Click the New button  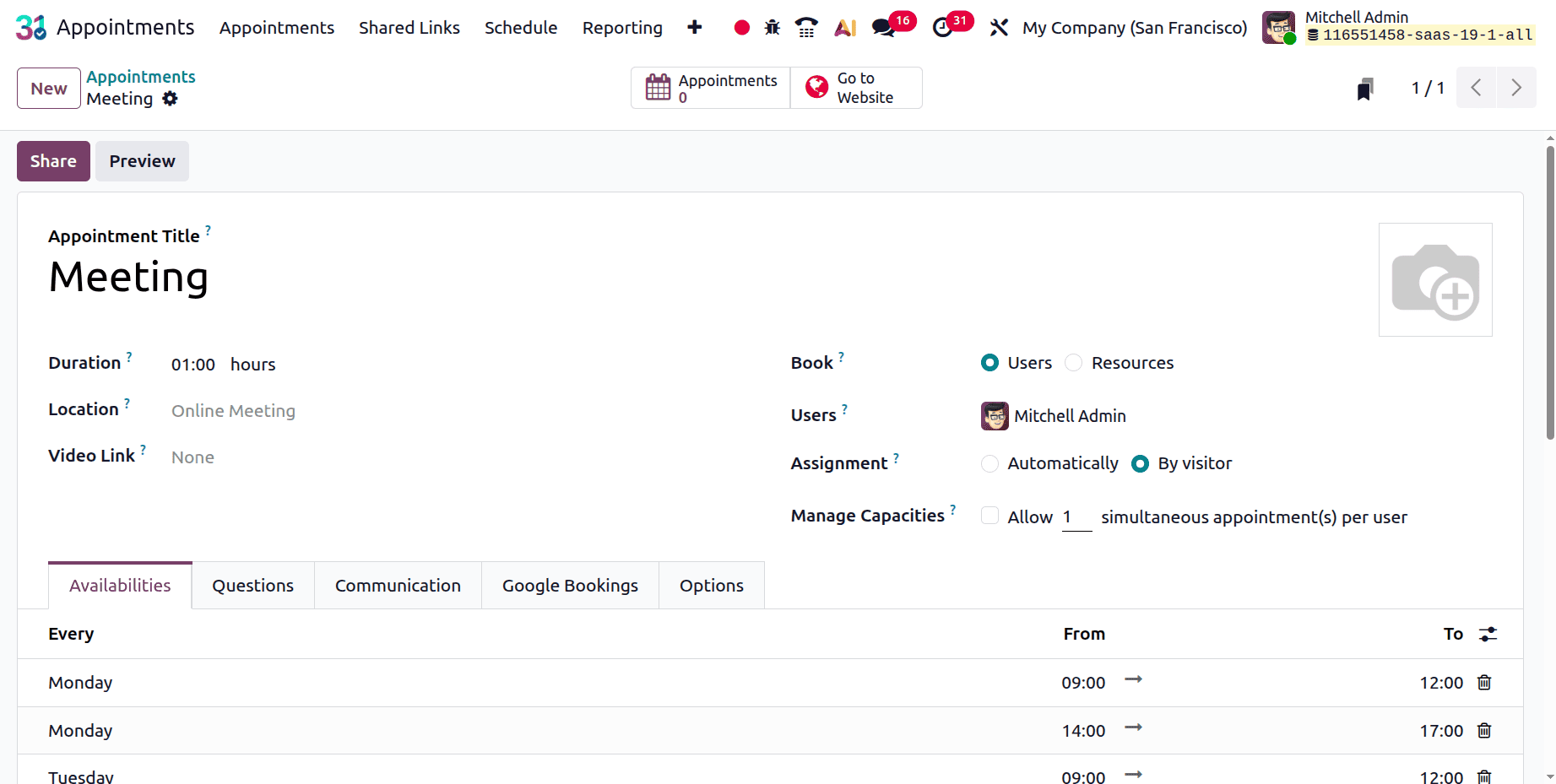(x=49, y=89)
